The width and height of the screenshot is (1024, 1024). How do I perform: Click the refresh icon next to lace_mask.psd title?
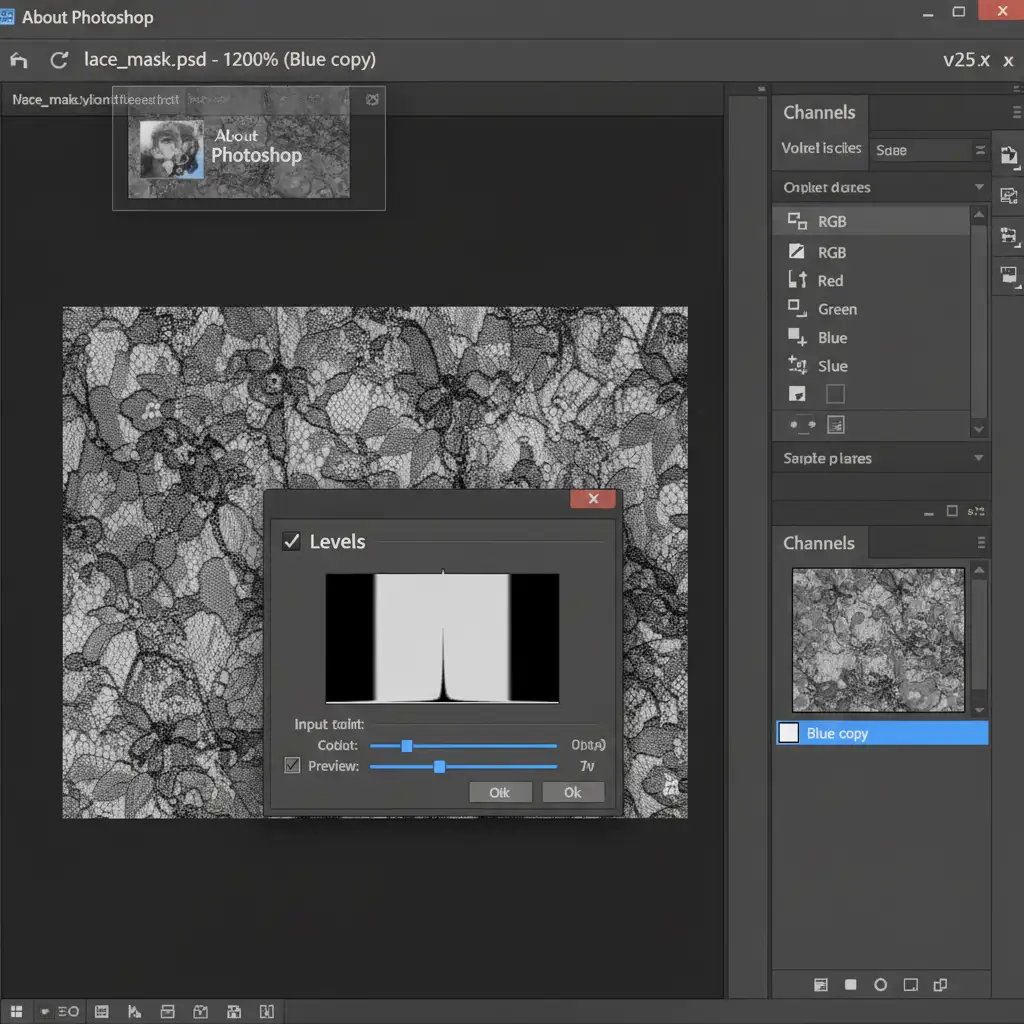pyautogui.click(x=59, y=60)
